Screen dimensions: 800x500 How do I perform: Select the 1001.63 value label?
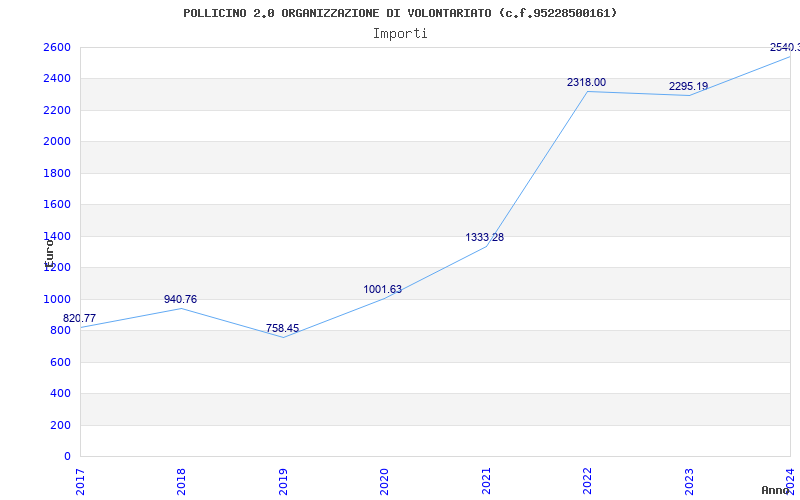pos(382,290)
